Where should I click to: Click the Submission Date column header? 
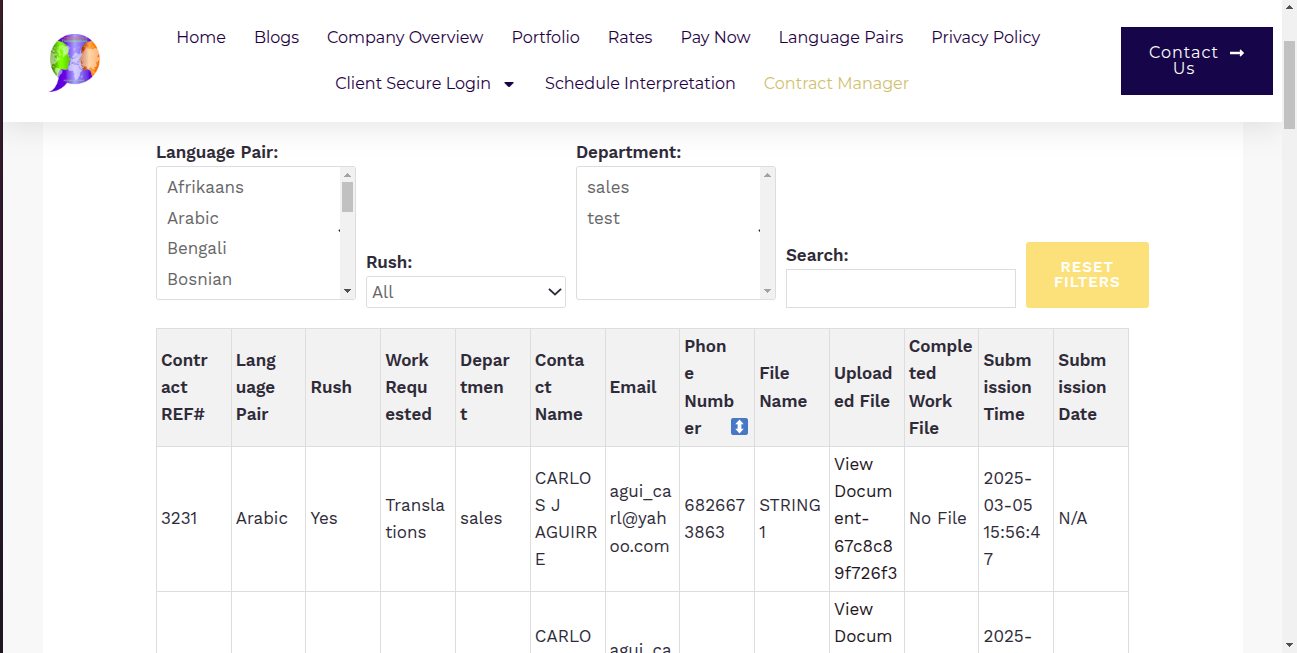coord(1091,387)
